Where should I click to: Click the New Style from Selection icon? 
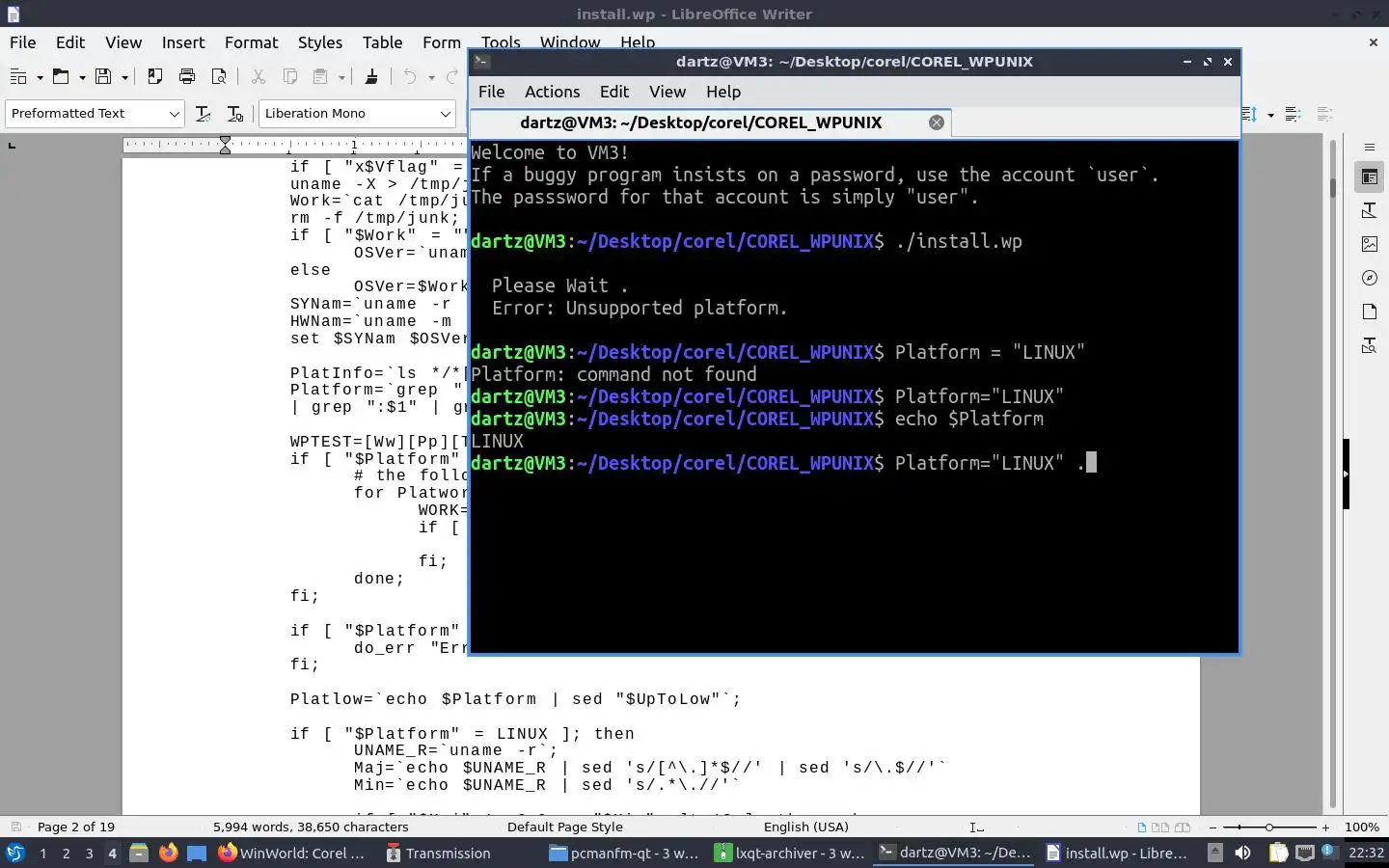coord(234,114)
